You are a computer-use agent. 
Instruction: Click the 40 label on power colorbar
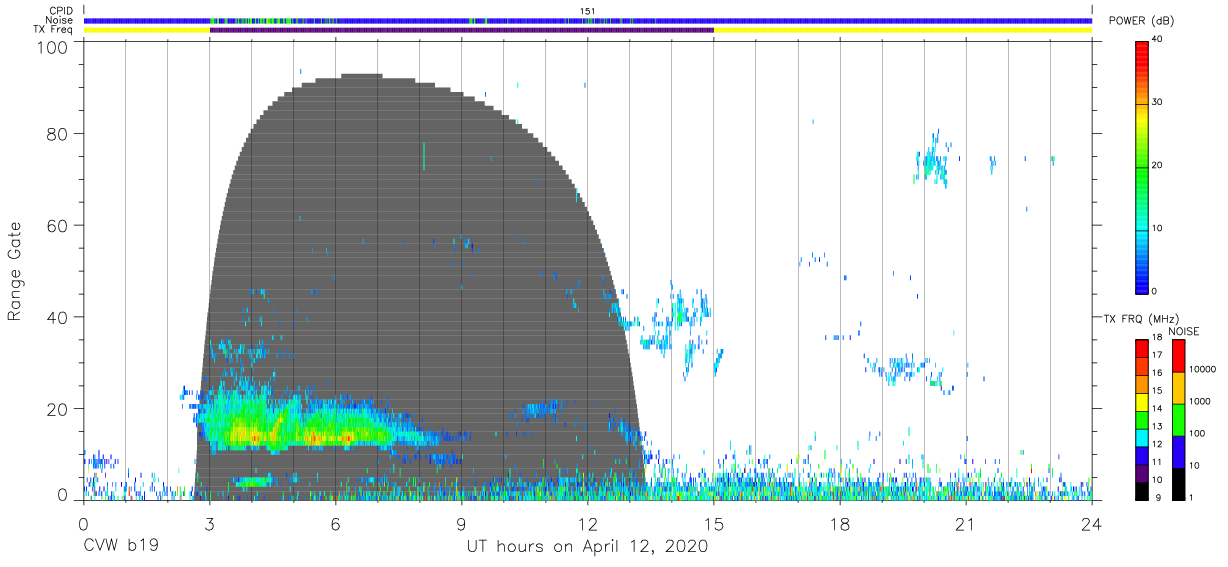(x=1158, y=39)
